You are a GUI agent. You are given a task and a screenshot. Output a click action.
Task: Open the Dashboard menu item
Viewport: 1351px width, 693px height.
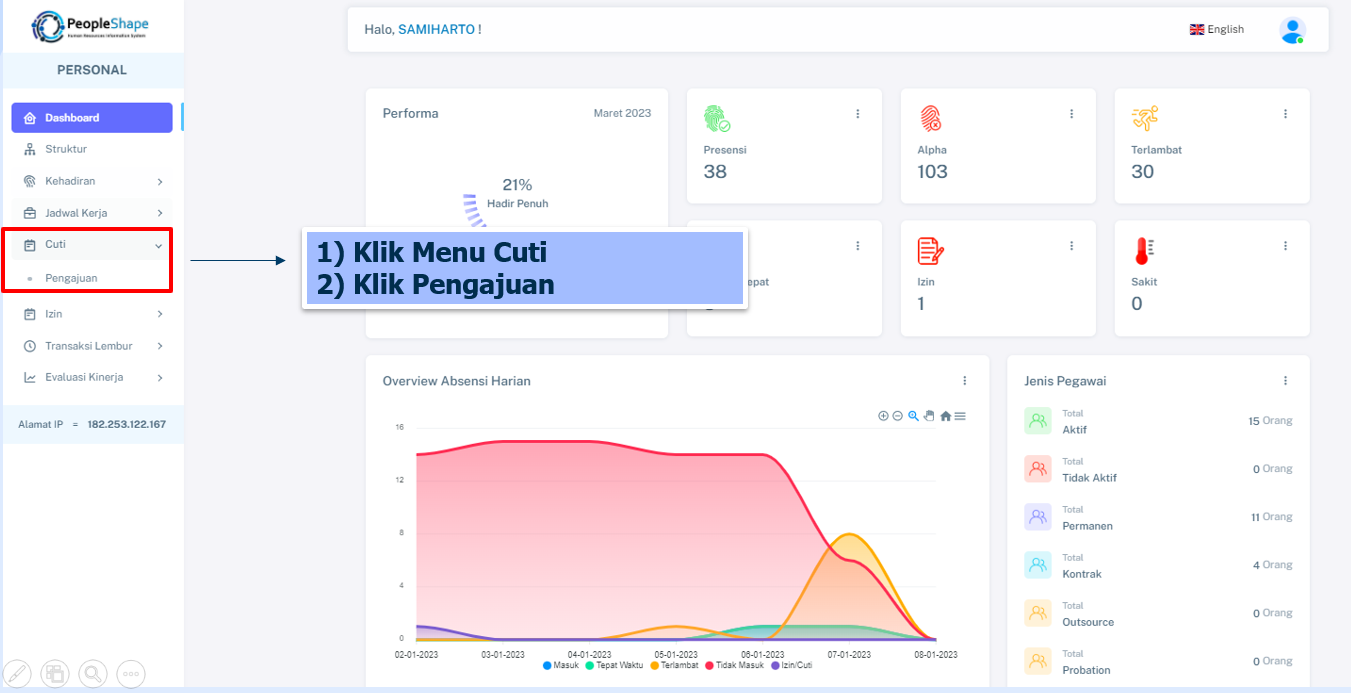[92, 118]
